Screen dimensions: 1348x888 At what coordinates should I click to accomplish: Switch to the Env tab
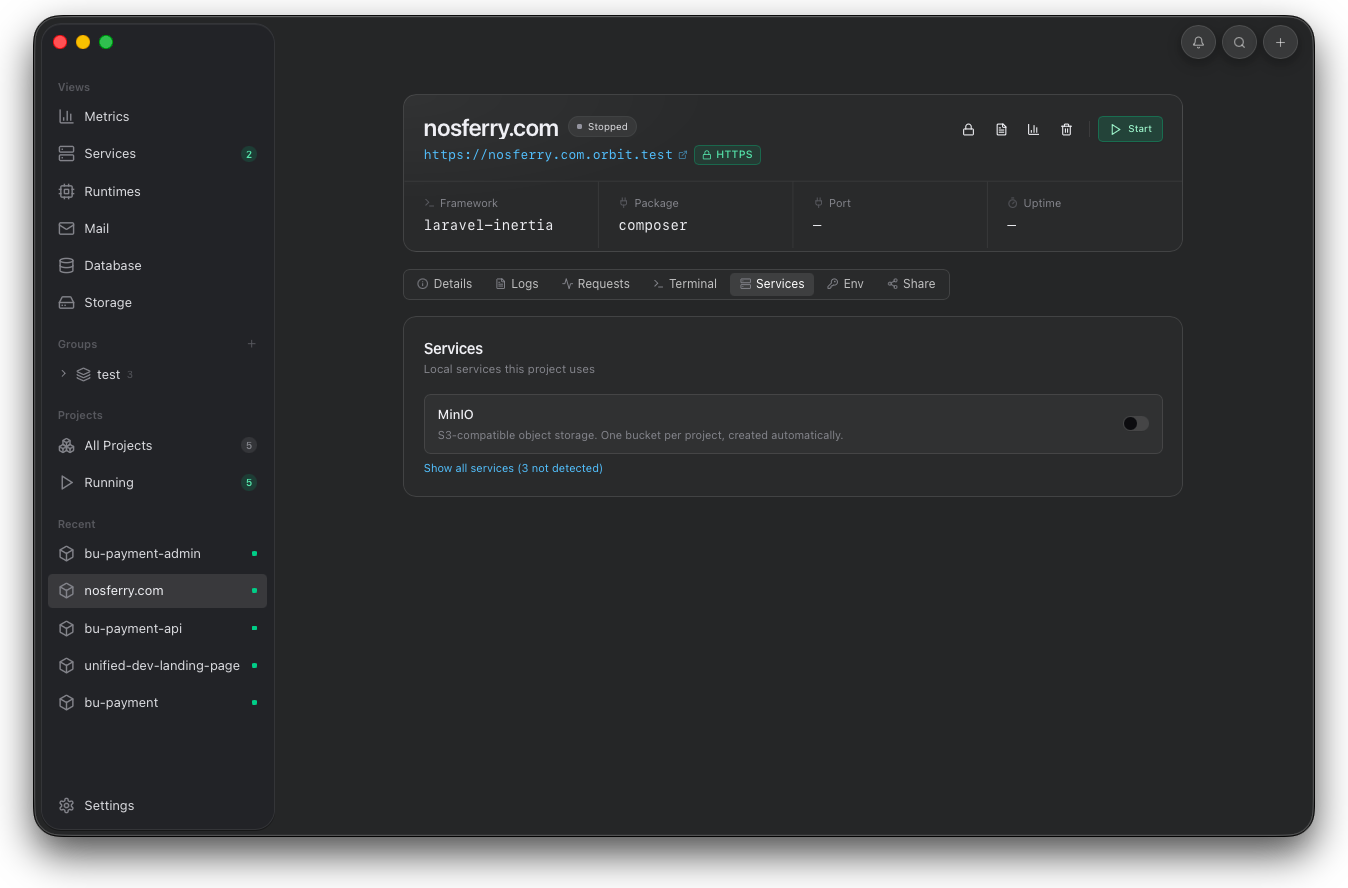(x=845, y=284)
